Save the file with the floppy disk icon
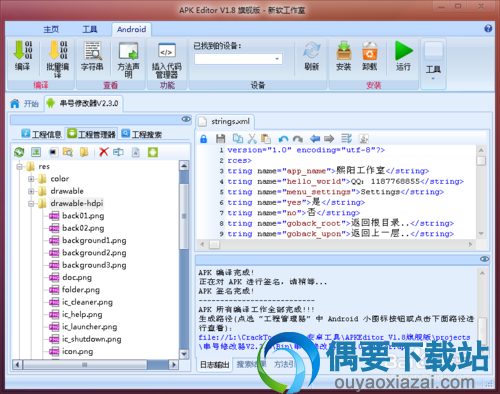500x394 pixels. click(x=220, y=138)
